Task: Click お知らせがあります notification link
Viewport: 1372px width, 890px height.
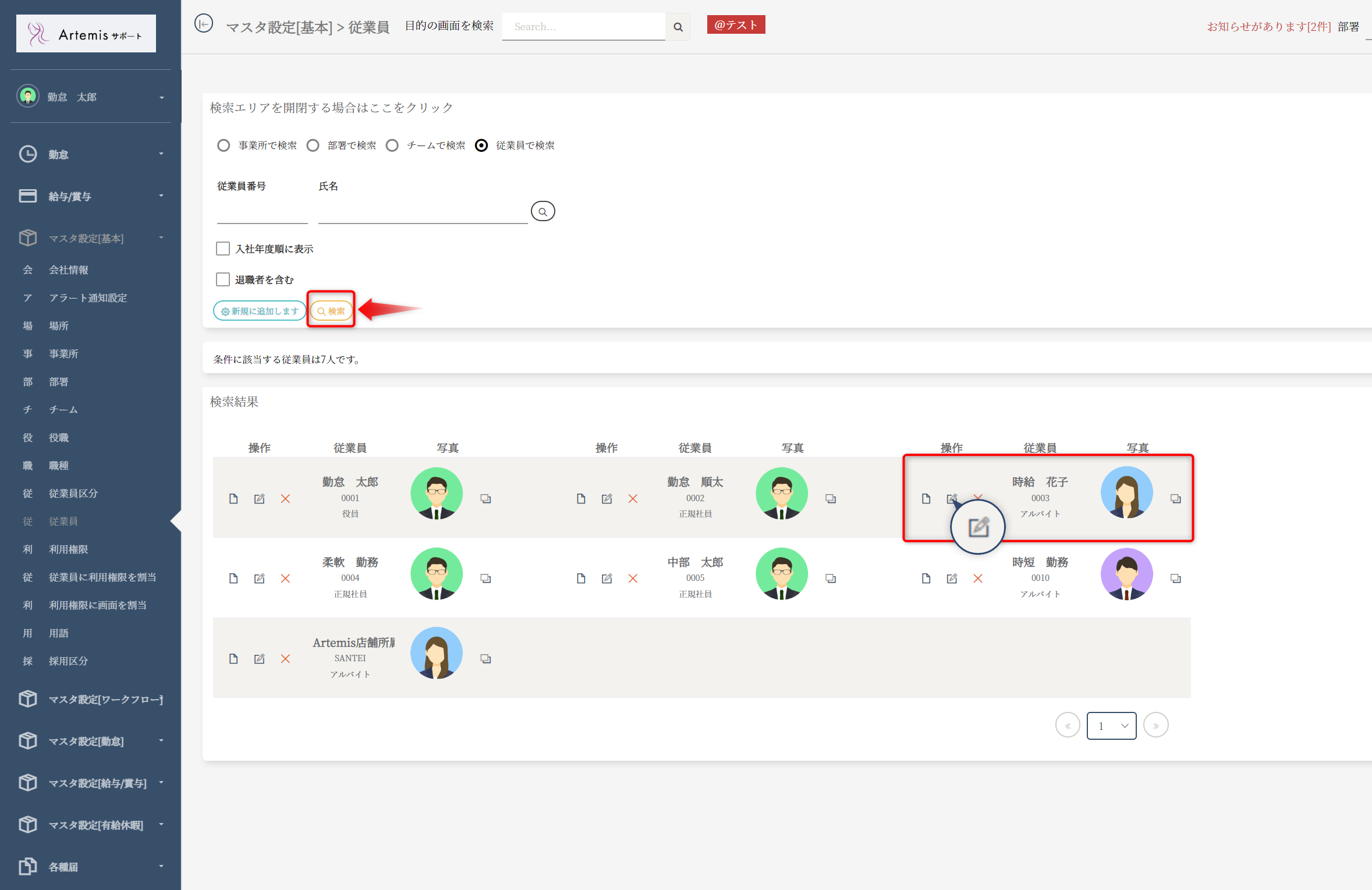Action: point(1268,27)
